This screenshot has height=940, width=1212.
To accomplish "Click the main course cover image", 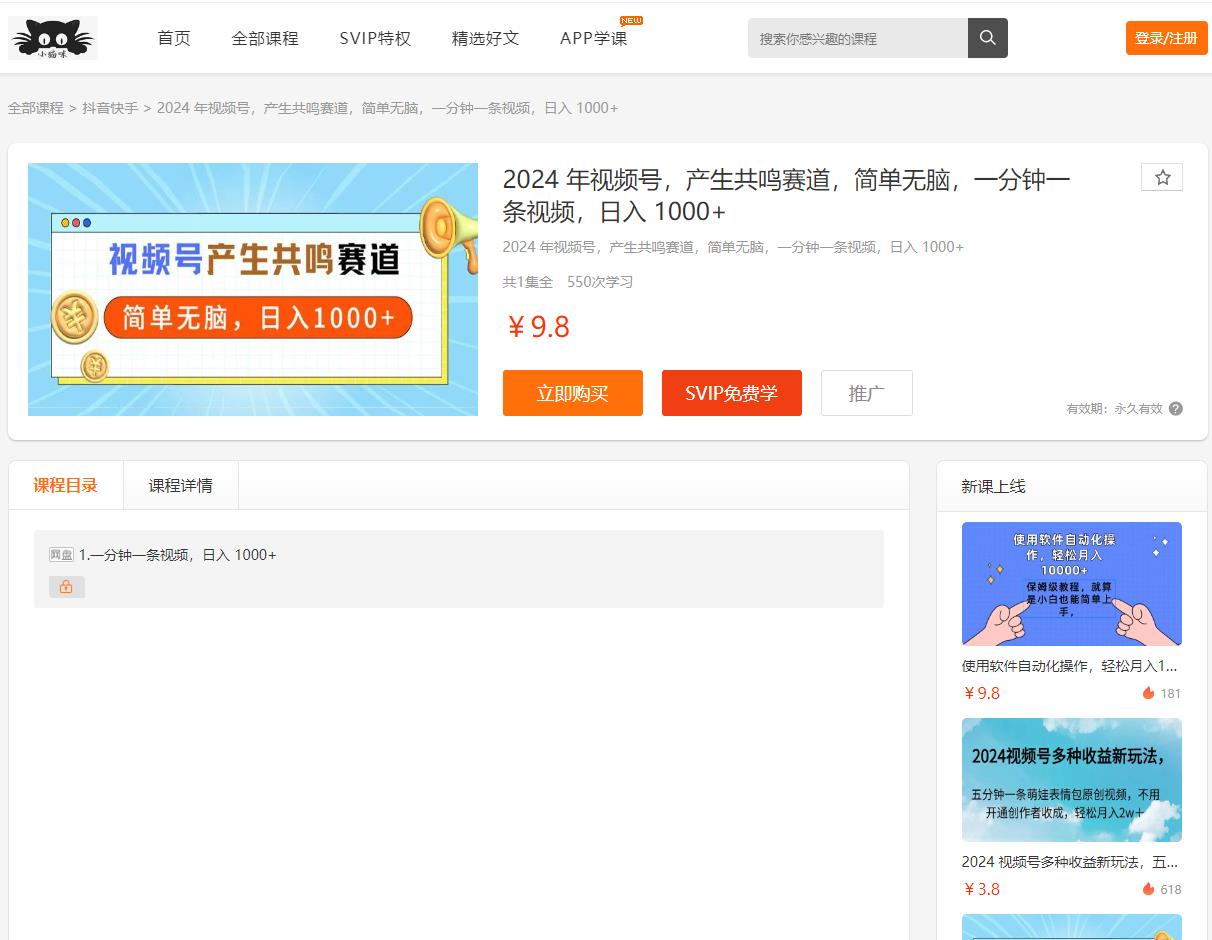I will click(x=253, y=289).
